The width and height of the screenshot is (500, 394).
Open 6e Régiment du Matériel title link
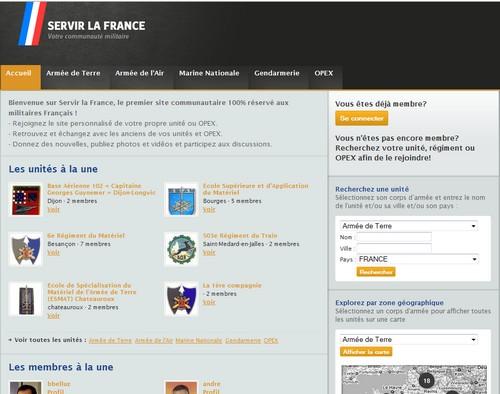[x=86, y=236]
